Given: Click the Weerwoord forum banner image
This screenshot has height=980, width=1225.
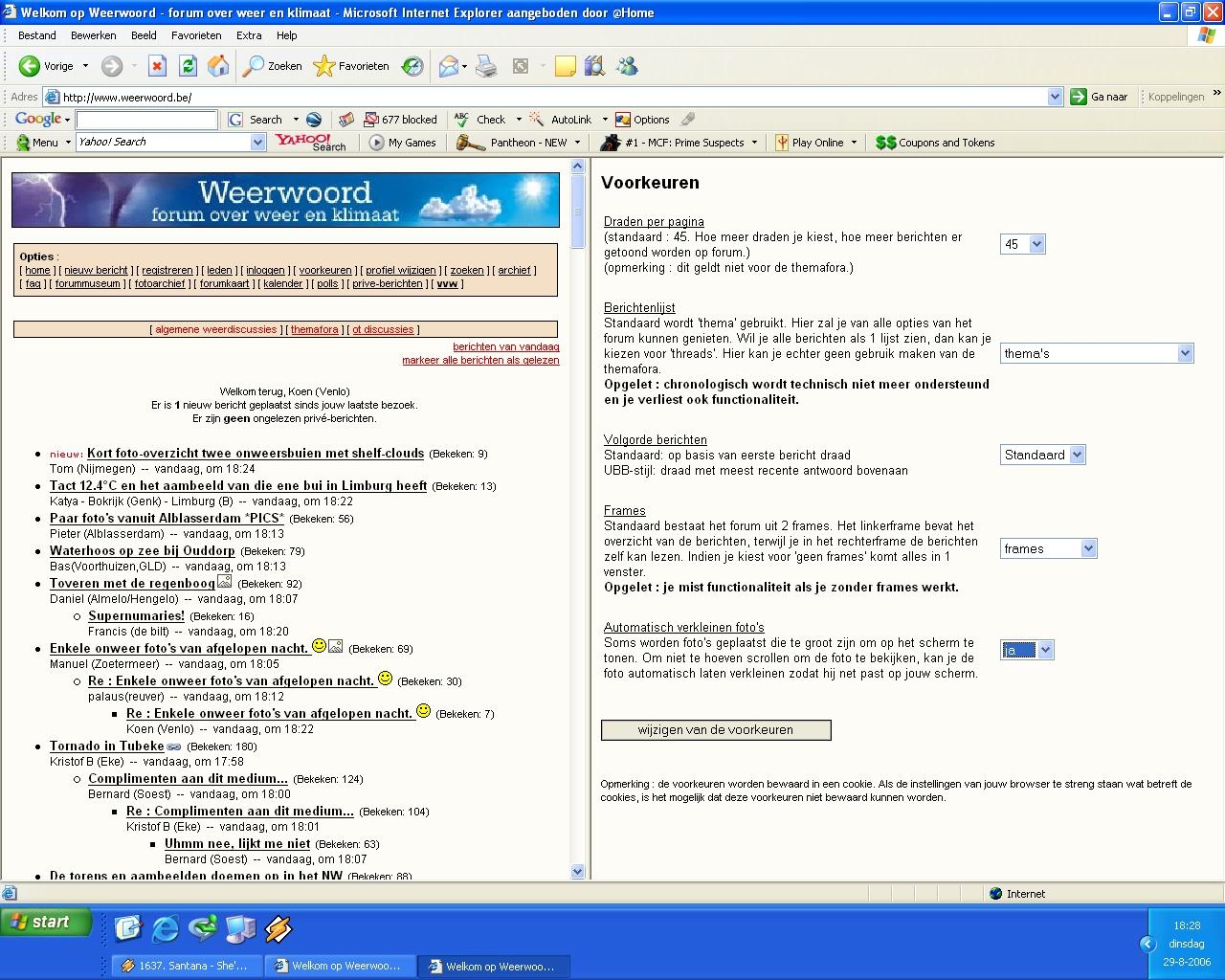Looking at the screenshot, I should tap(285, 200).
